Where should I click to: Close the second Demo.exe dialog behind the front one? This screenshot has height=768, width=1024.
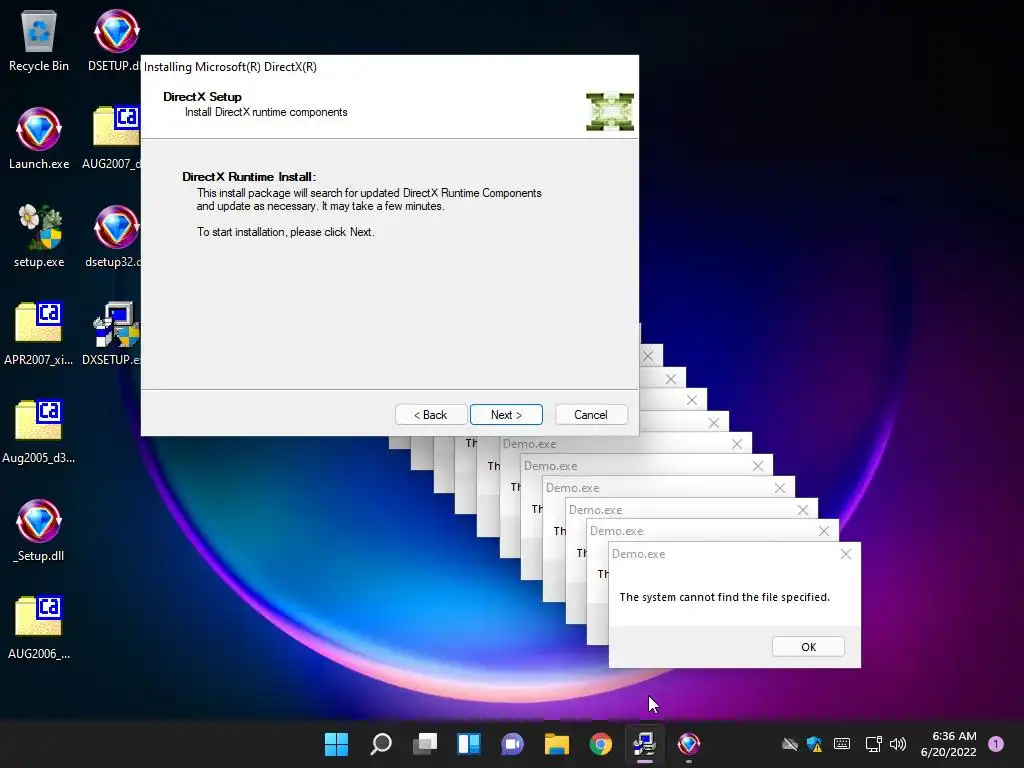(824, 532)
